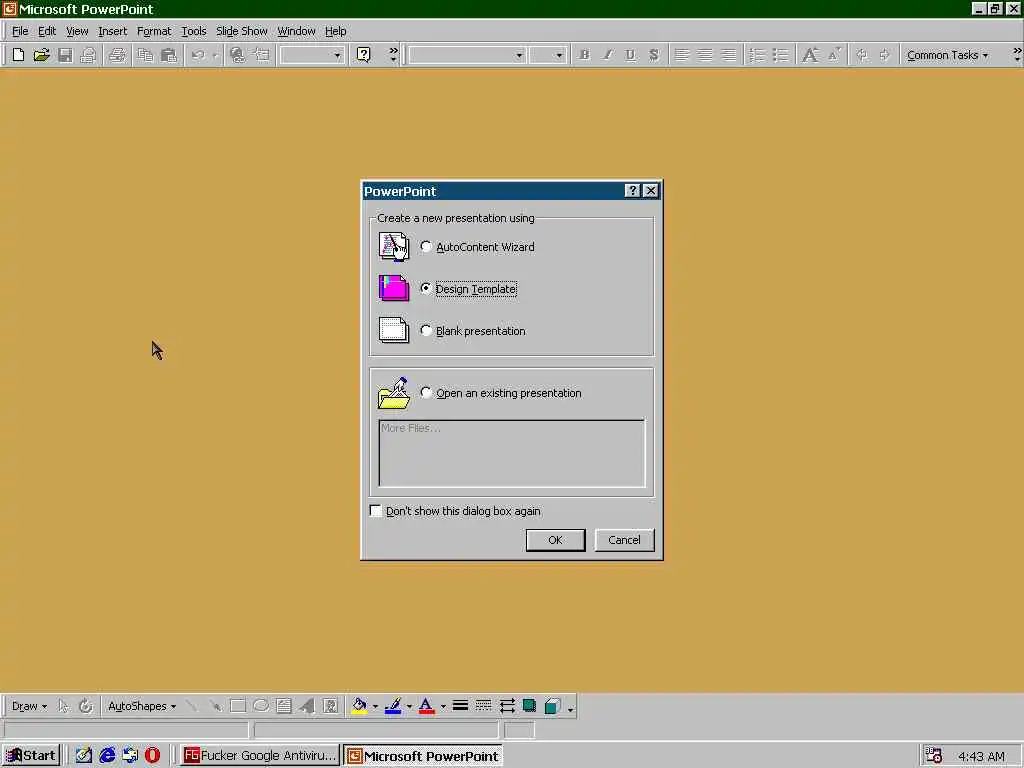Image resolution: width=1024 pixels, height=768 pixels.
Task: Apply the yellow Fill Color bucket
Action: [359, 706]
